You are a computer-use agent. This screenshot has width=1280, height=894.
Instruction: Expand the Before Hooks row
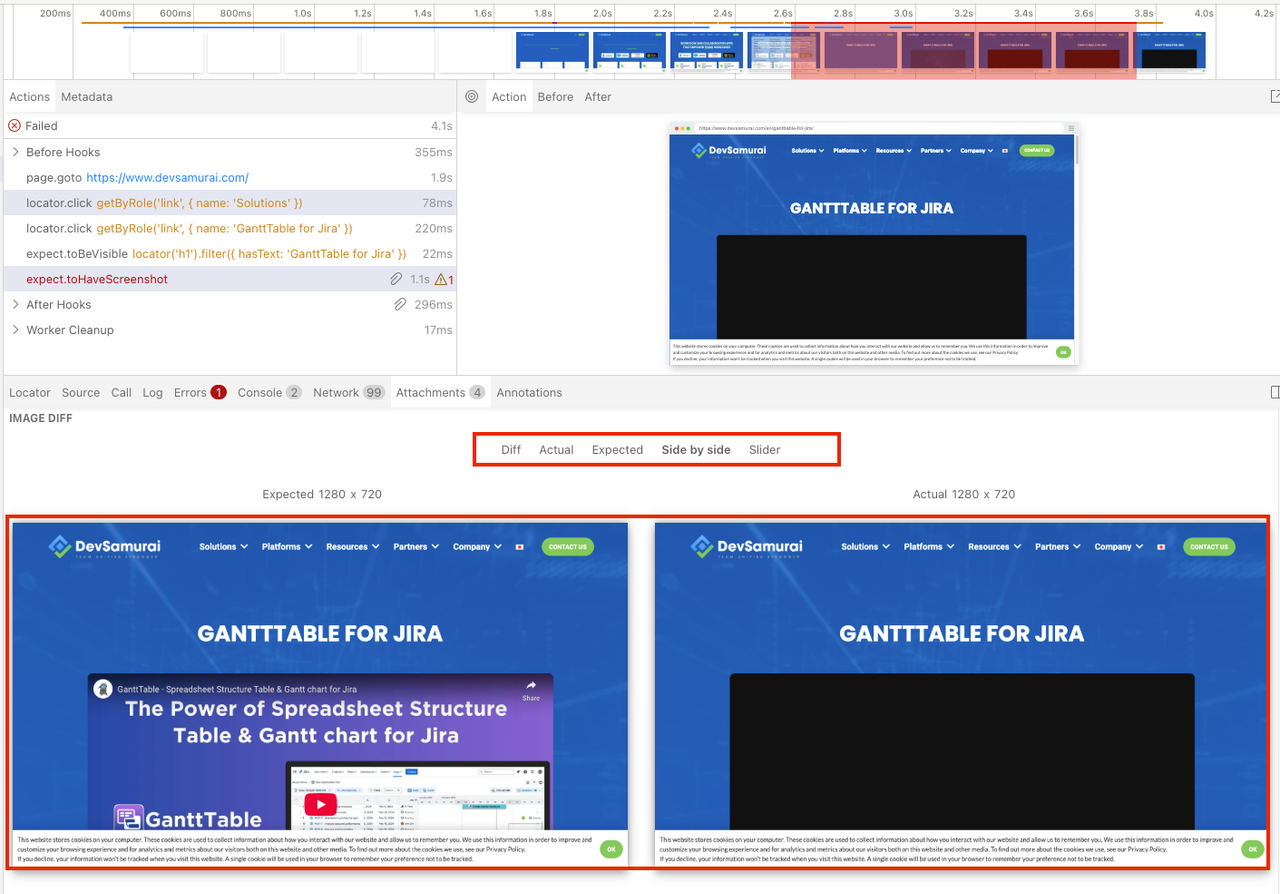[16, 152]
